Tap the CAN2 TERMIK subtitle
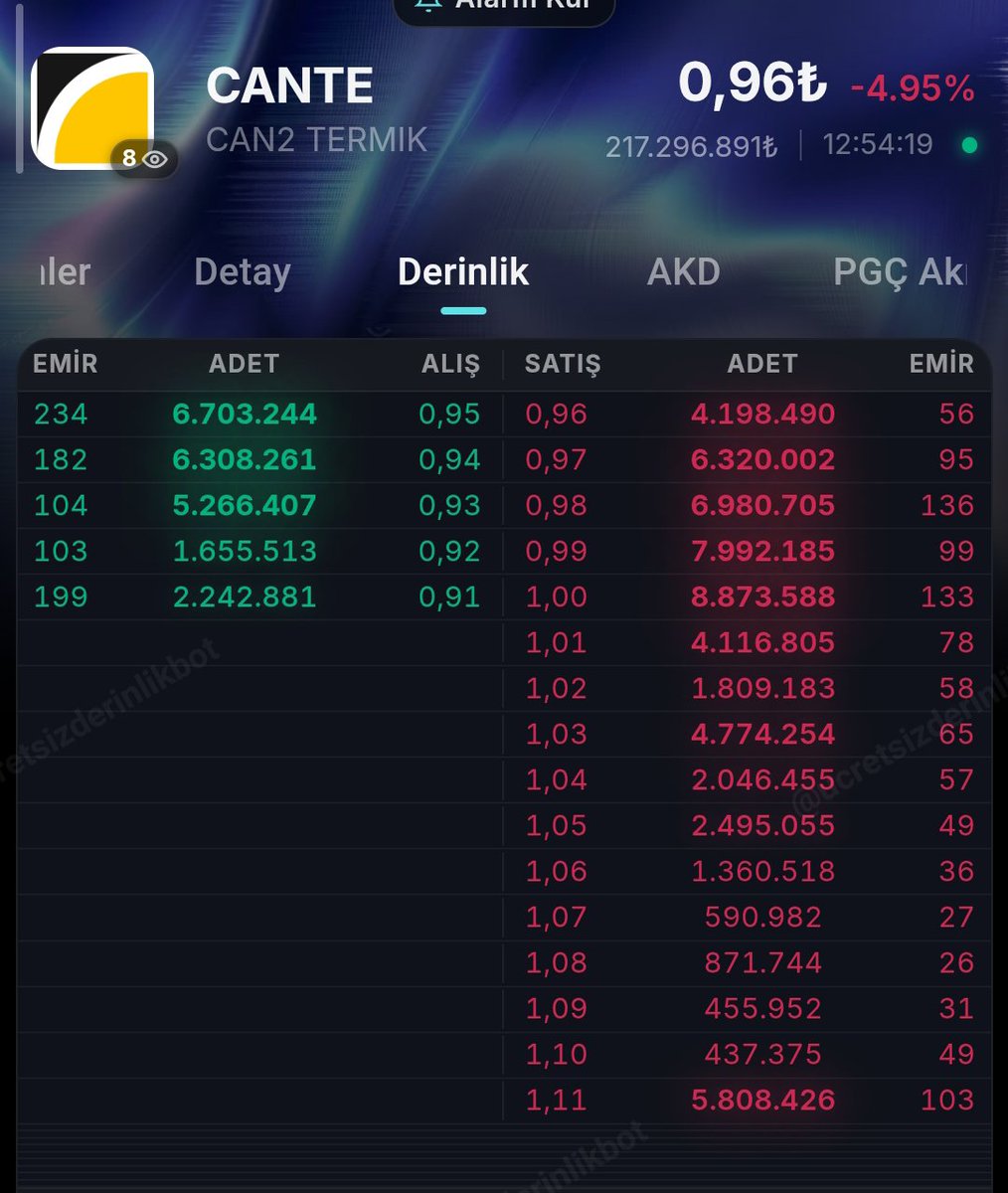 click(x=316, y=139)
